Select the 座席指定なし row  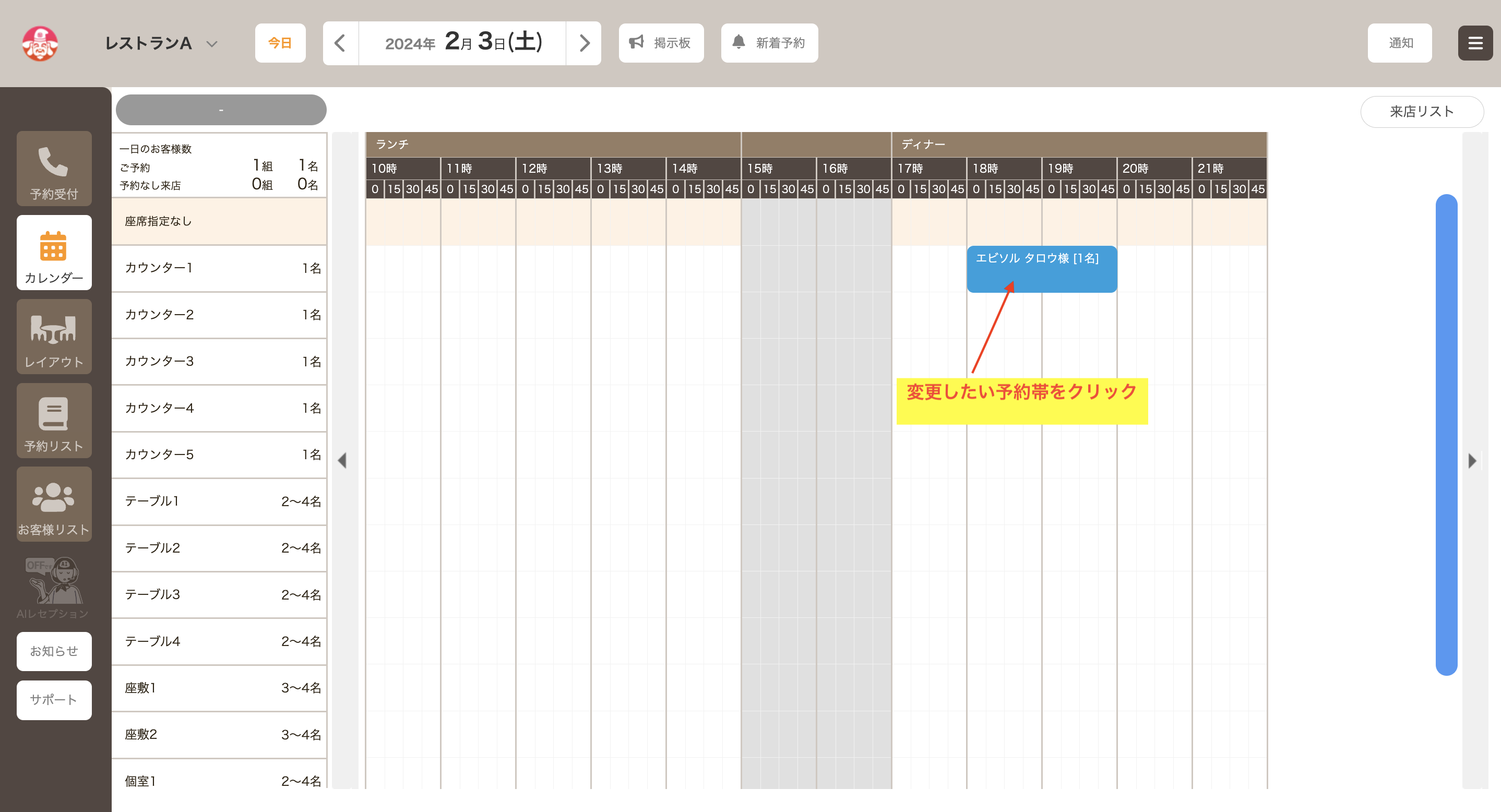[219, 221]
